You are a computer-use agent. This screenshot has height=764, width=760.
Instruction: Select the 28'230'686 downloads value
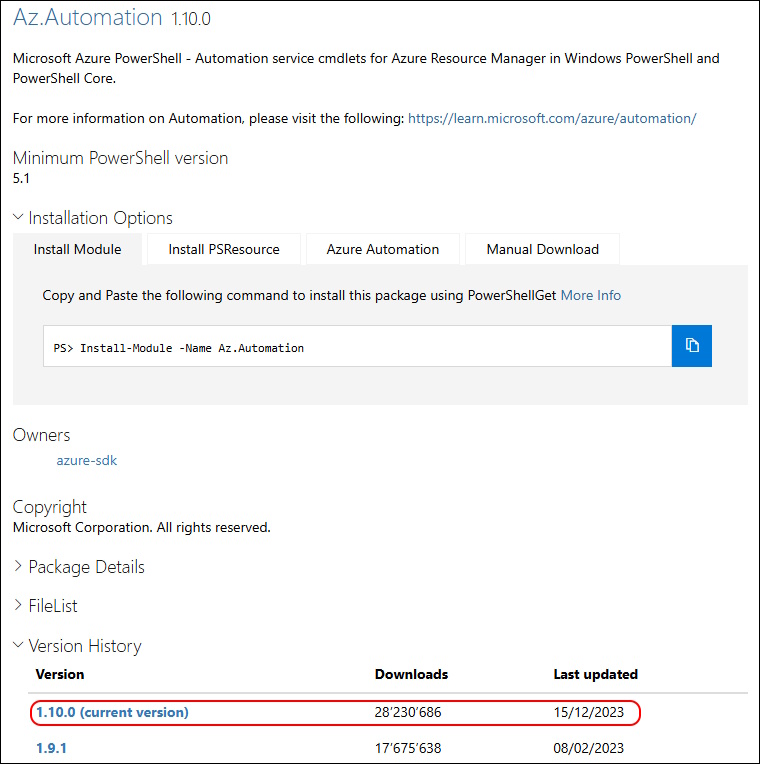pyautogui.click(x=408, y=712)
